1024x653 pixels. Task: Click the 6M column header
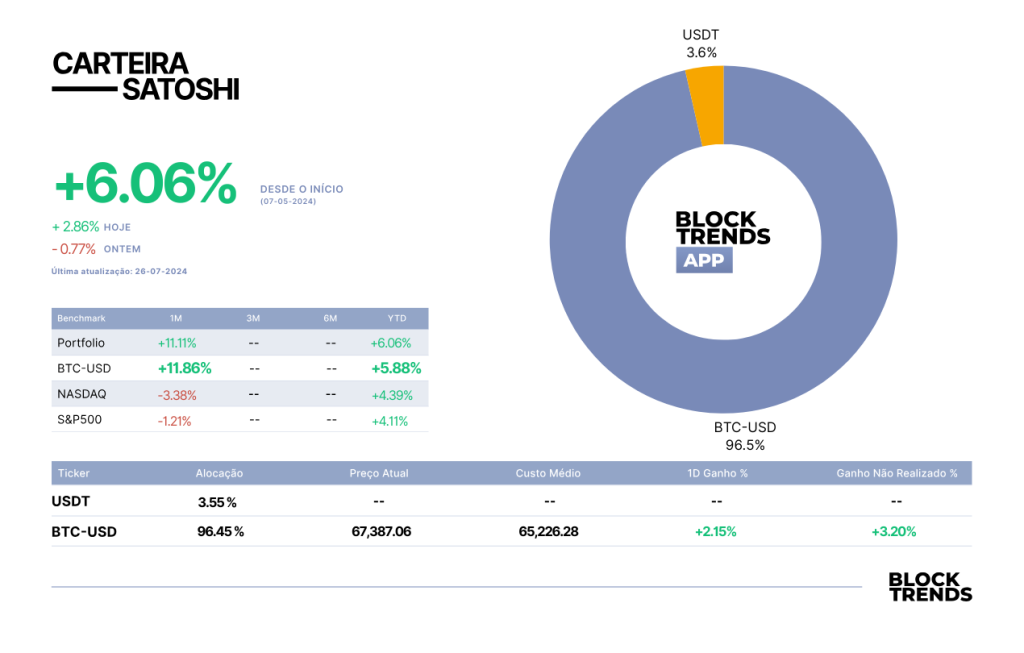(330, 319)
